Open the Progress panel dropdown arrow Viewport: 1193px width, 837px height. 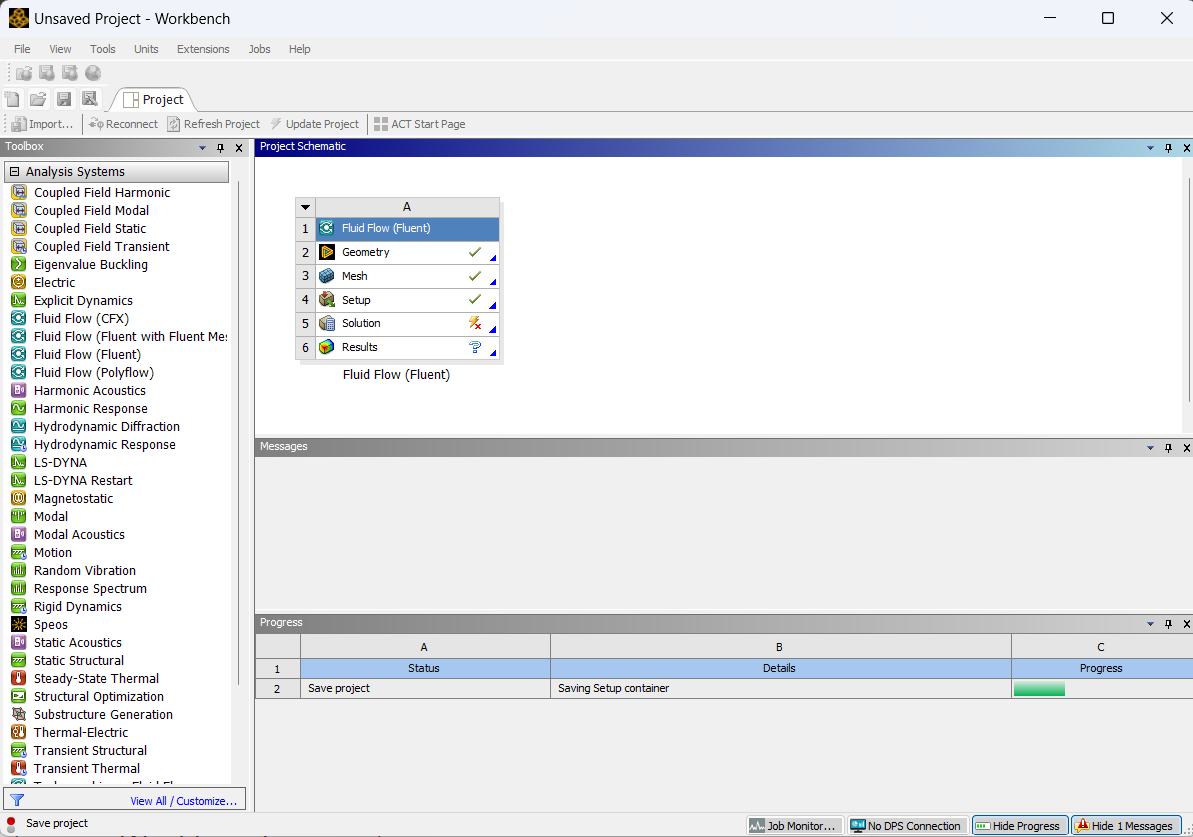pyautogui.click(x=1150, y=624)
